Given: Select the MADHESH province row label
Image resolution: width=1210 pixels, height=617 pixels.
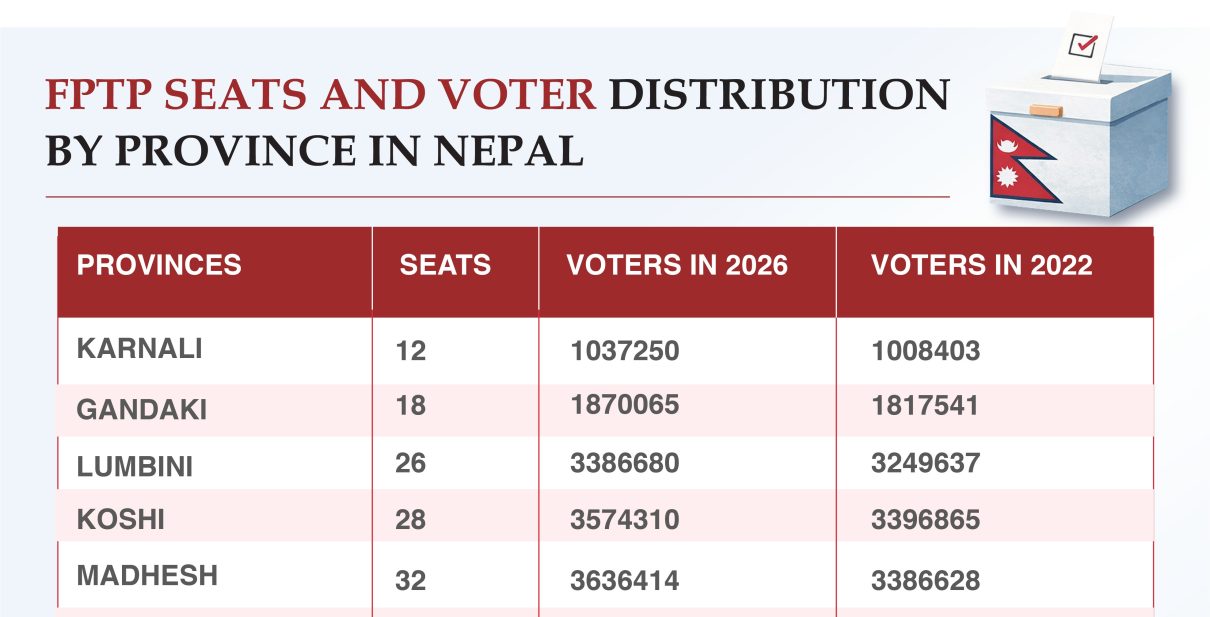Looking at the screenshot, I should [147, 576].
